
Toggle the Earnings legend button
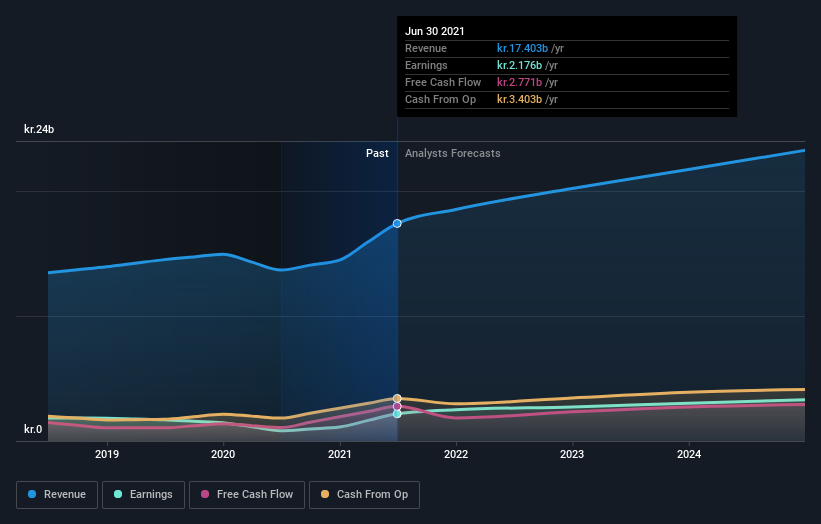tap(143, 495)
